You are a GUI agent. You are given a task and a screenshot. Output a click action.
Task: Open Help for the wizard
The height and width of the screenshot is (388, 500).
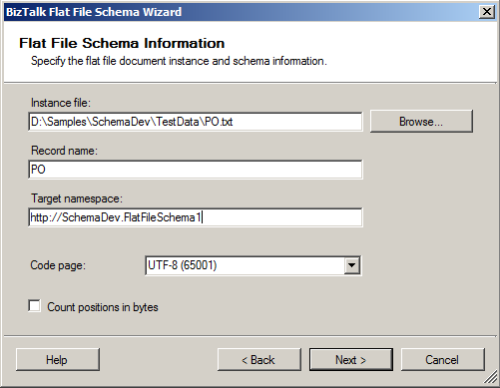pos(58,360)
